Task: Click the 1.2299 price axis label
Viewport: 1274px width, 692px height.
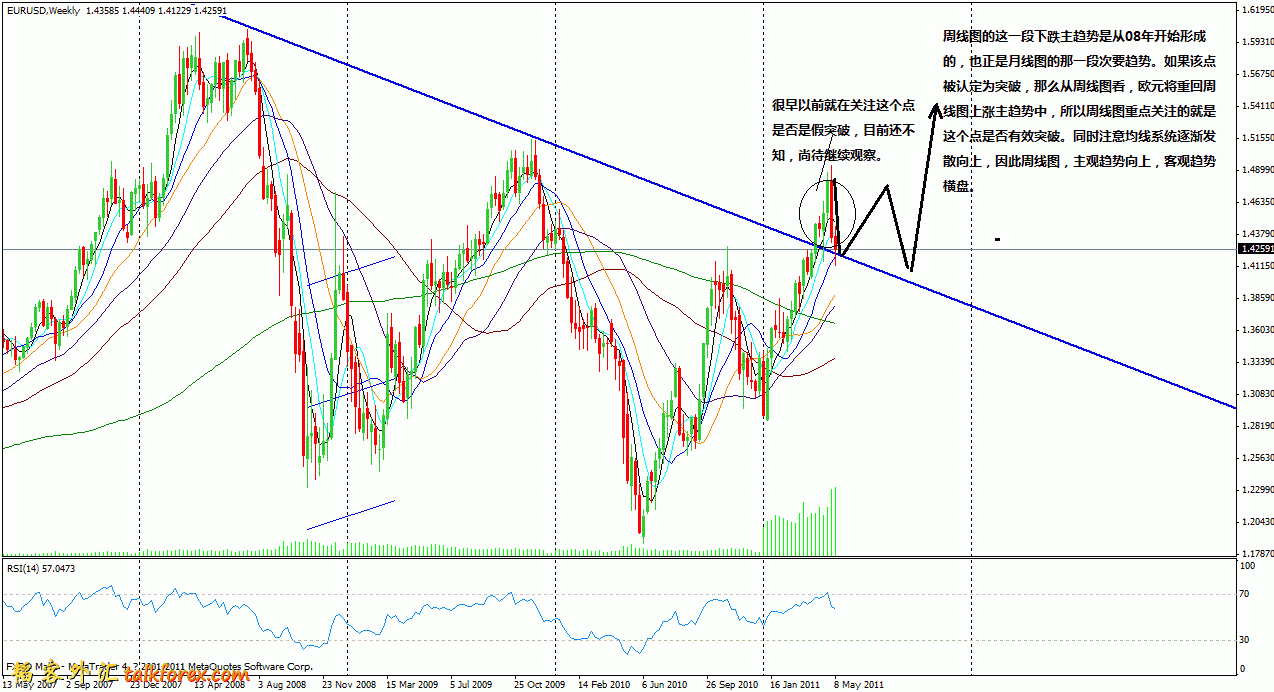Action: (1256, 490)
